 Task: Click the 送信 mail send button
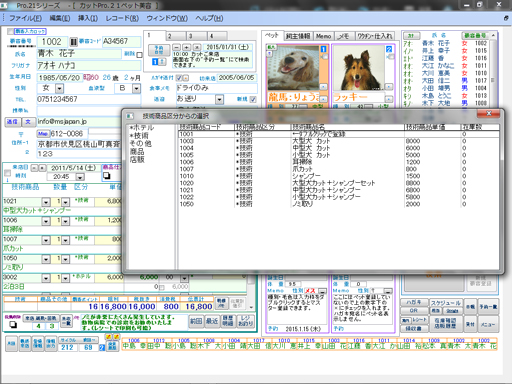(x=13, y=122)
